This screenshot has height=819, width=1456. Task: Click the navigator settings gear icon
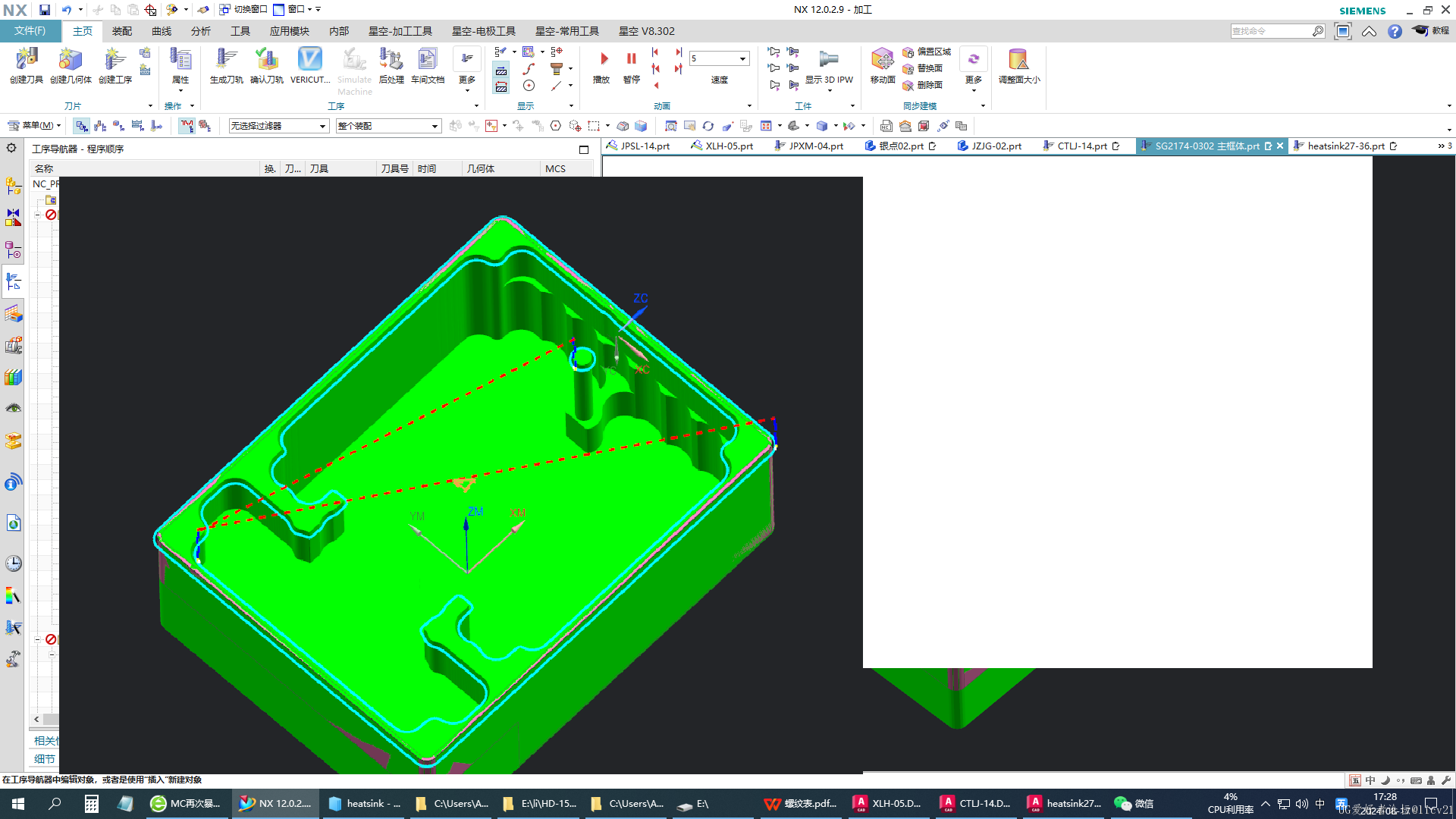click(11, 148)
